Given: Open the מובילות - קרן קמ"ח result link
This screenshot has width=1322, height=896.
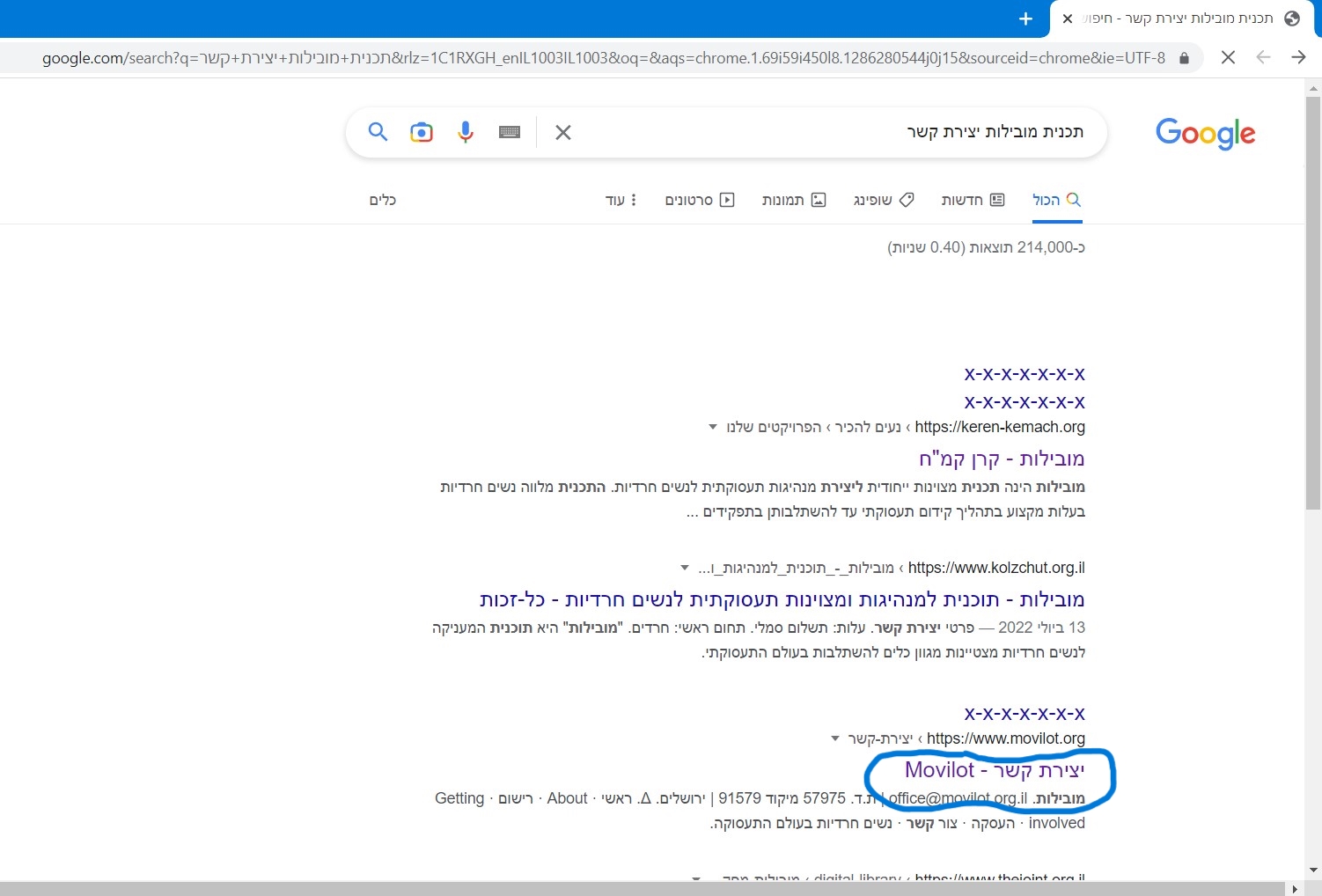Looking at the screenshot, I should tap(1002, 459).
